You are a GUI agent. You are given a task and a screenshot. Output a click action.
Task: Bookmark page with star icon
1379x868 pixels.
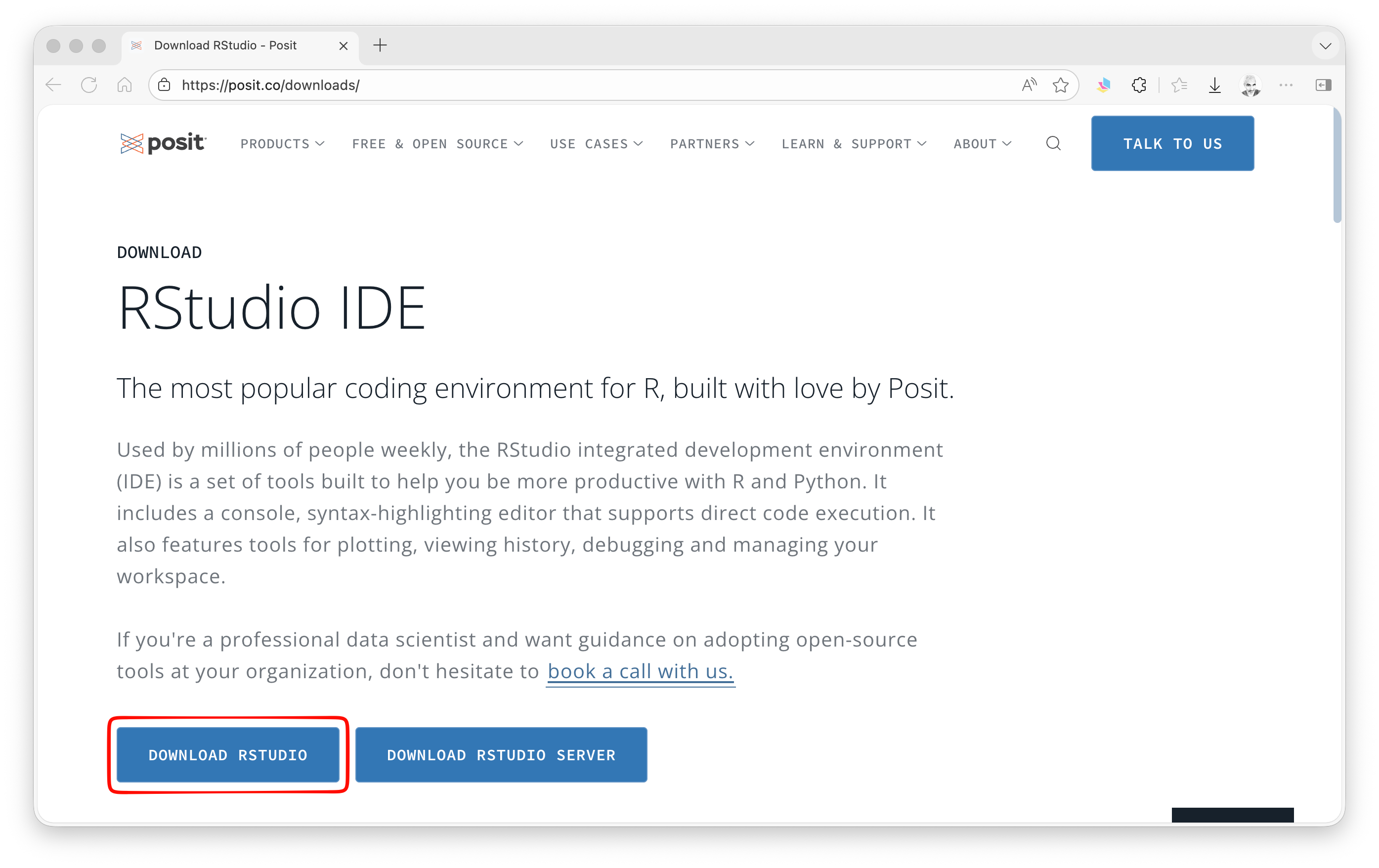1061,86
